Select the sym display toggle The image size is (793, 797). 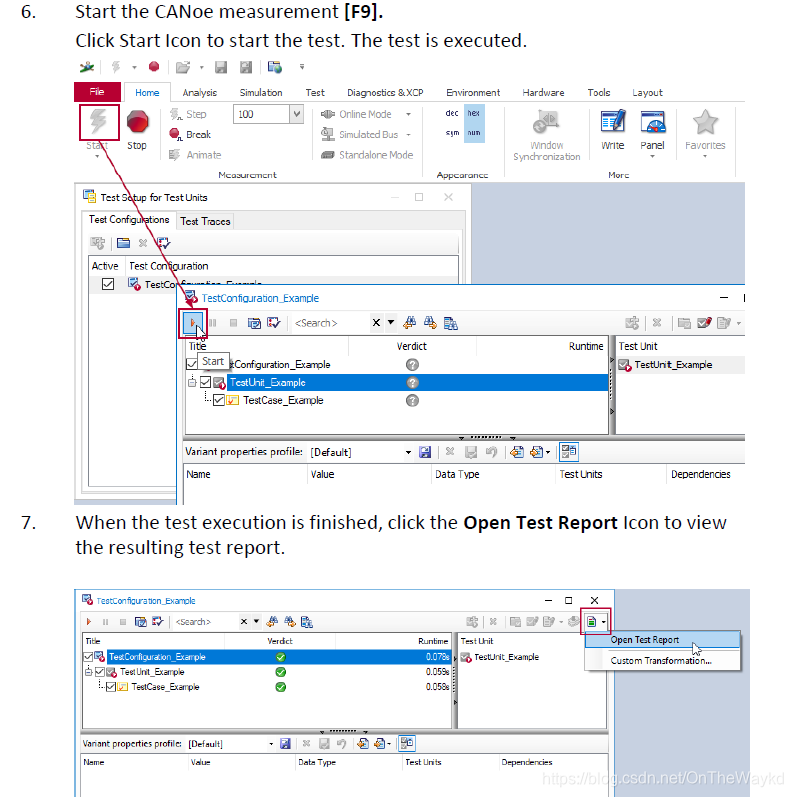click(452, 133)
